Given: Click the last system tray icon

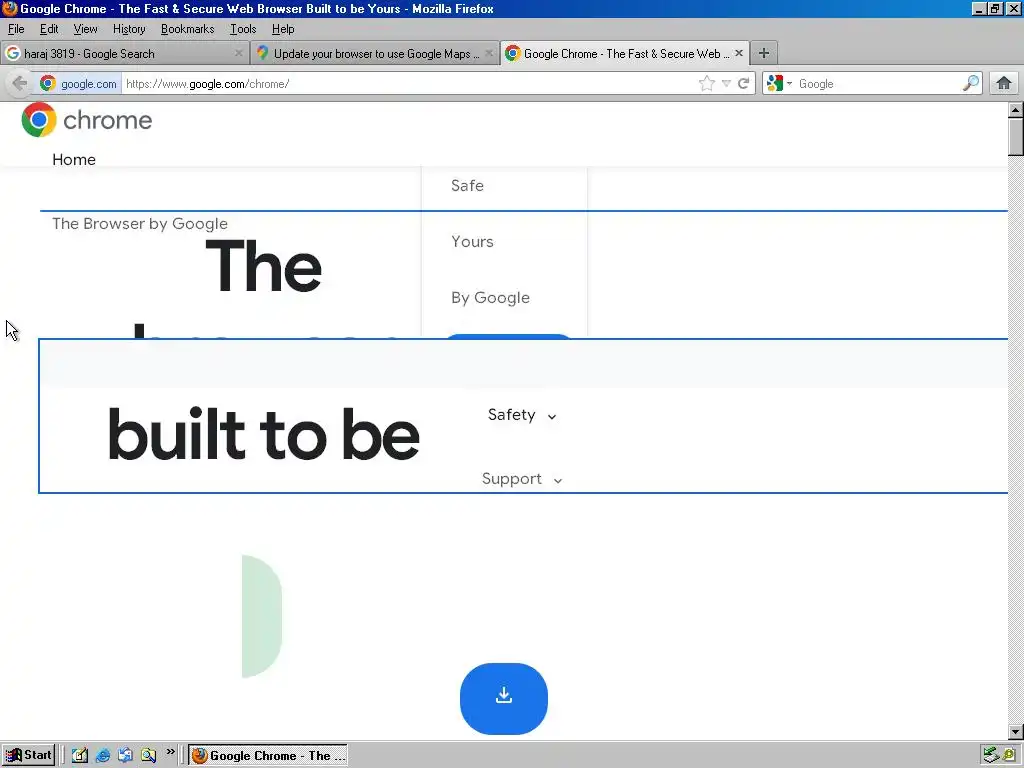Looking at the screenshot, I should pos(1010,756).
